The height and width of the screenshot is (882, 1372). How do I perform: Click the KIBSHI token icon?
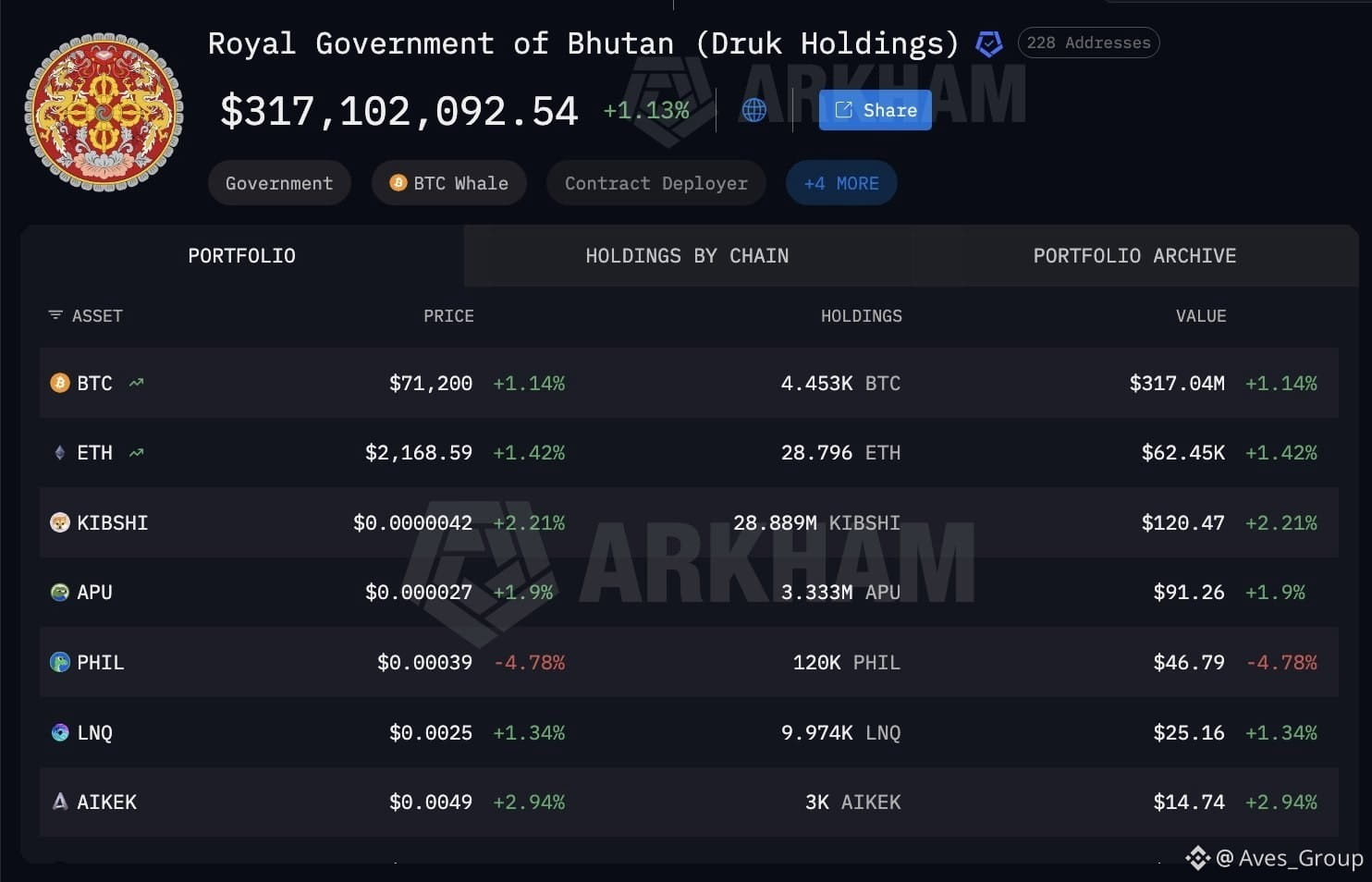click(x=60, y=522)
